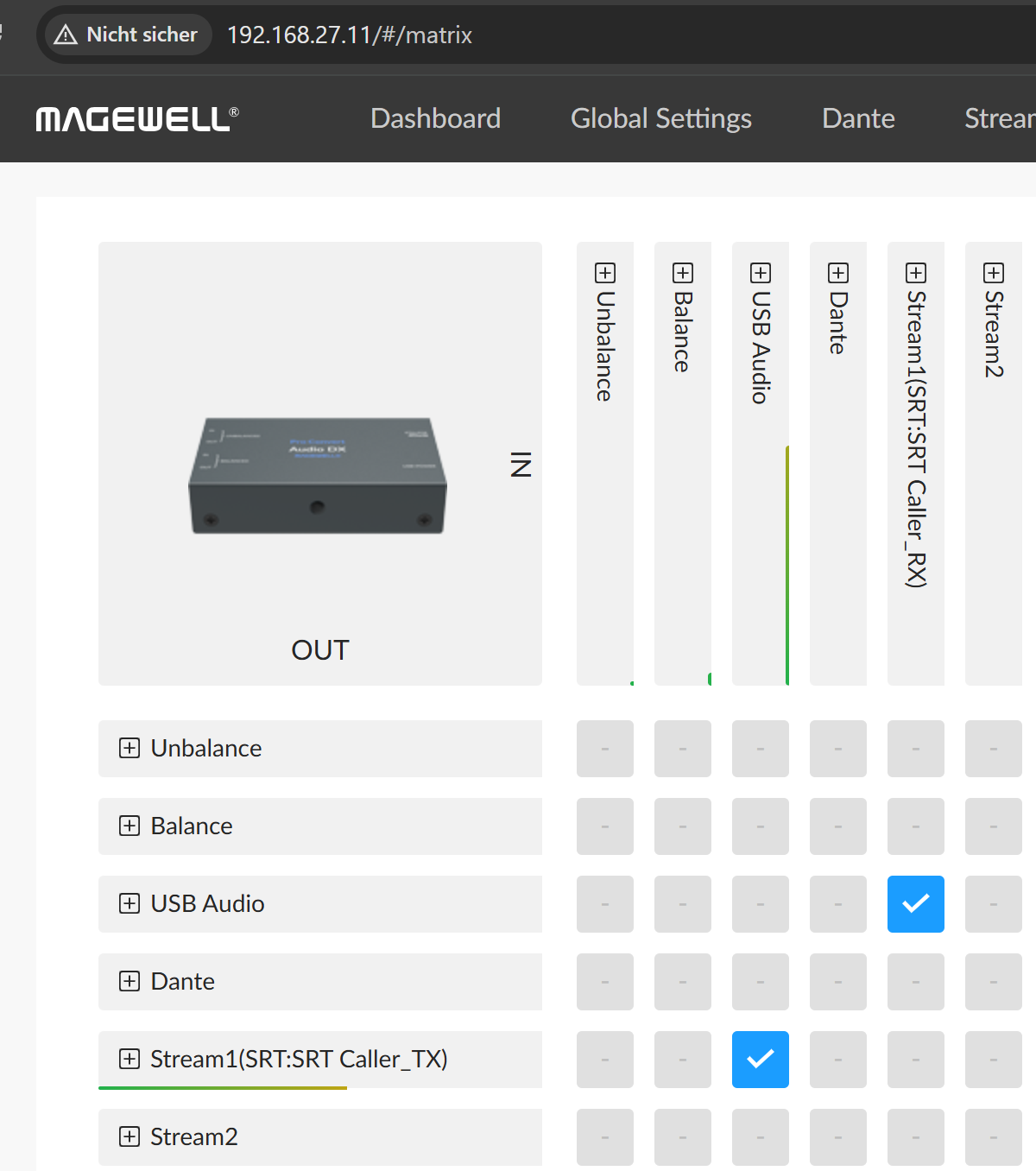
Task: Expand the USB Audio output row
Action: (129, 903)
